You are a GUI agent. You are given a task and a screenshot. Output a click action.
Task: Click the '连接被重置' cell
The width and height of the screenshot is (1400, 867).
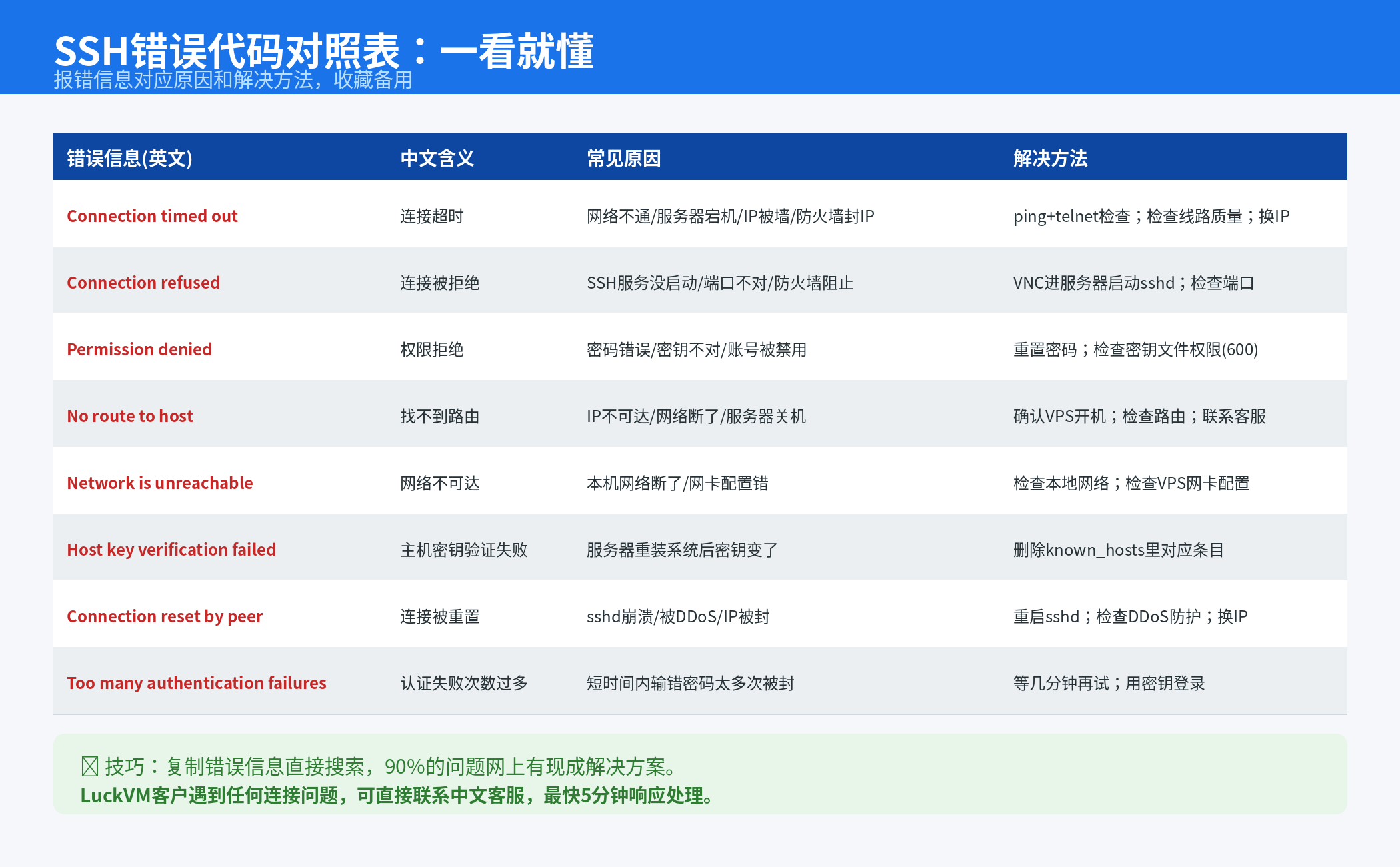(x=440, y=616)
